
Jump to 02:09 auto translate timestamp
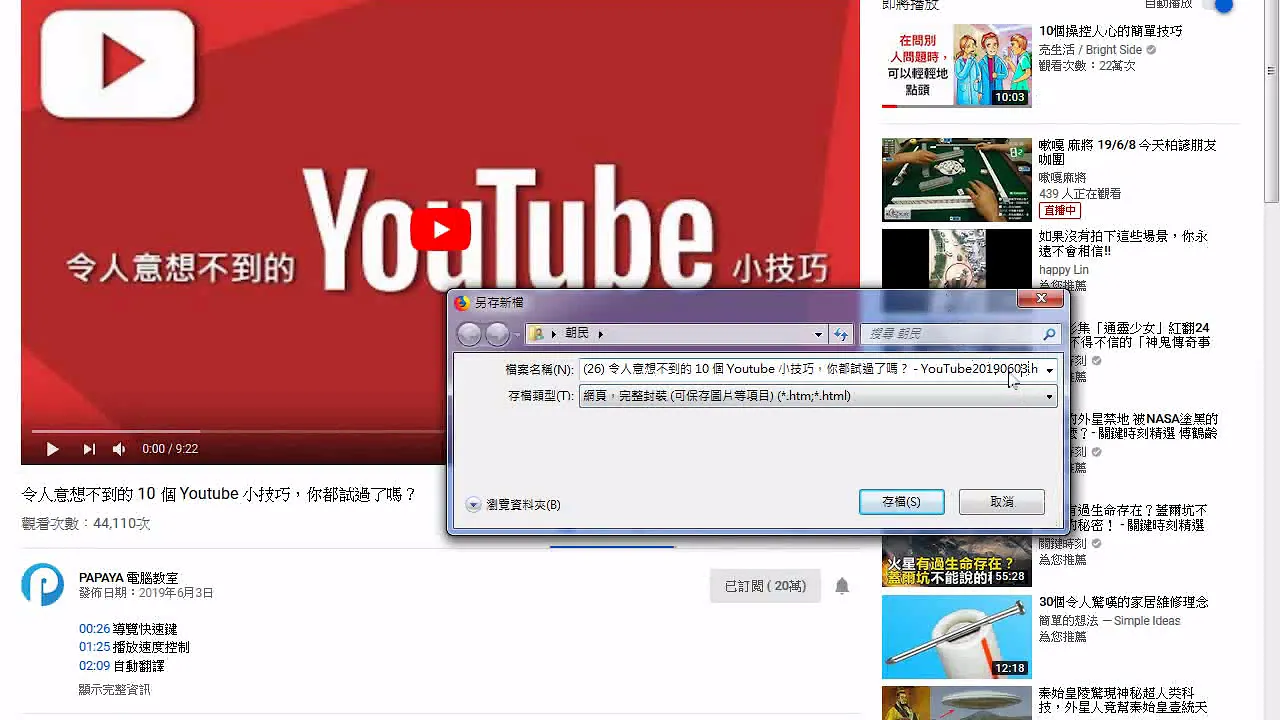pyautogui.click(x=94, y=666)
